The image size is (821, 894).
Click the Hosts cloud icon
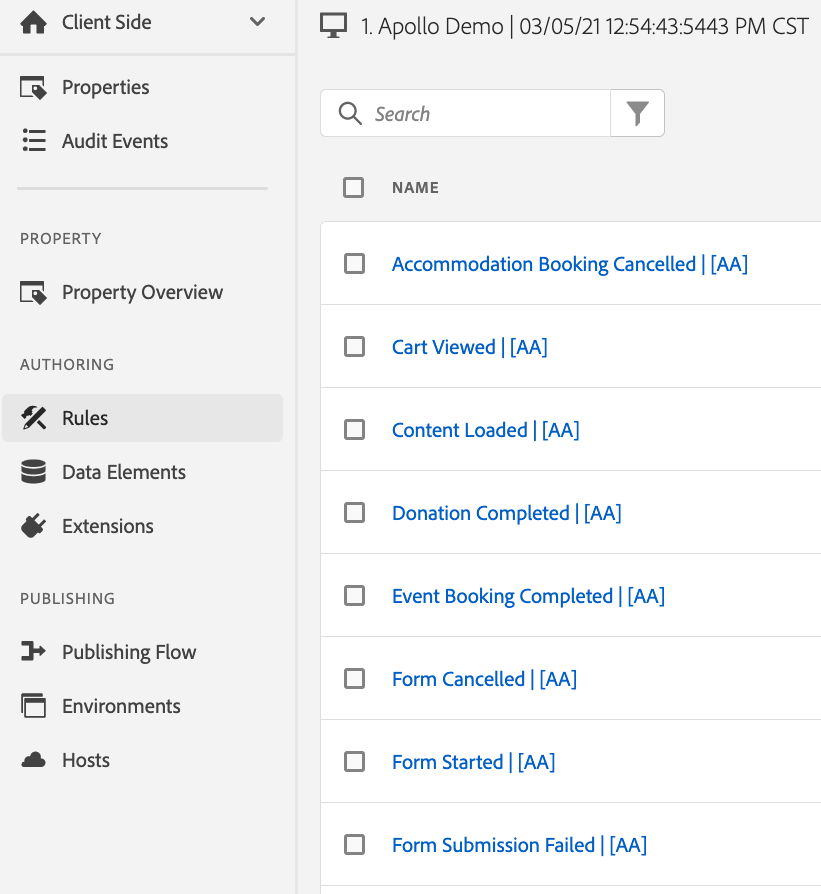[x=34, y=760]
